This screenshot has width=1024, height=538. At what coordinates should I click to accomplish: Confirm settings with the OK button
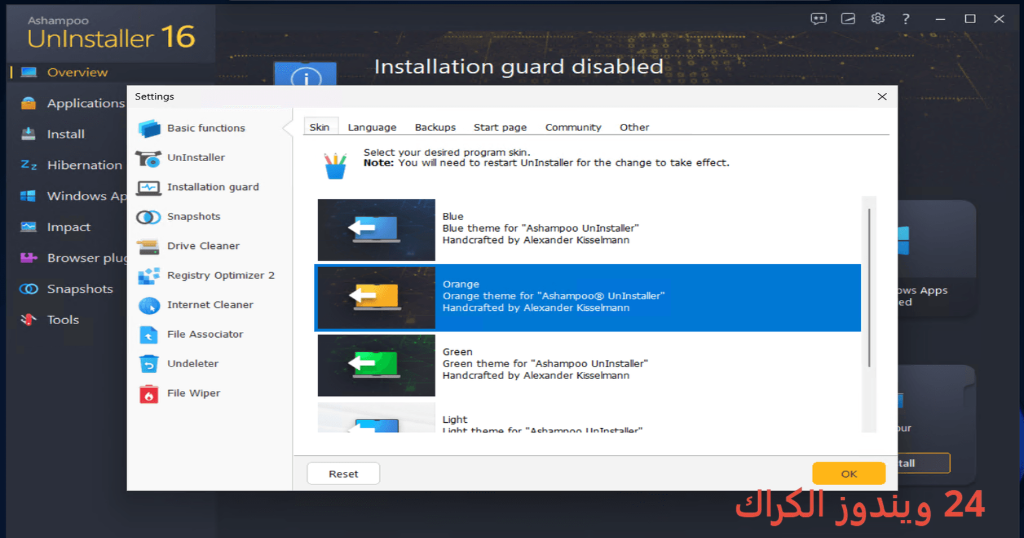tap(849, 474)
